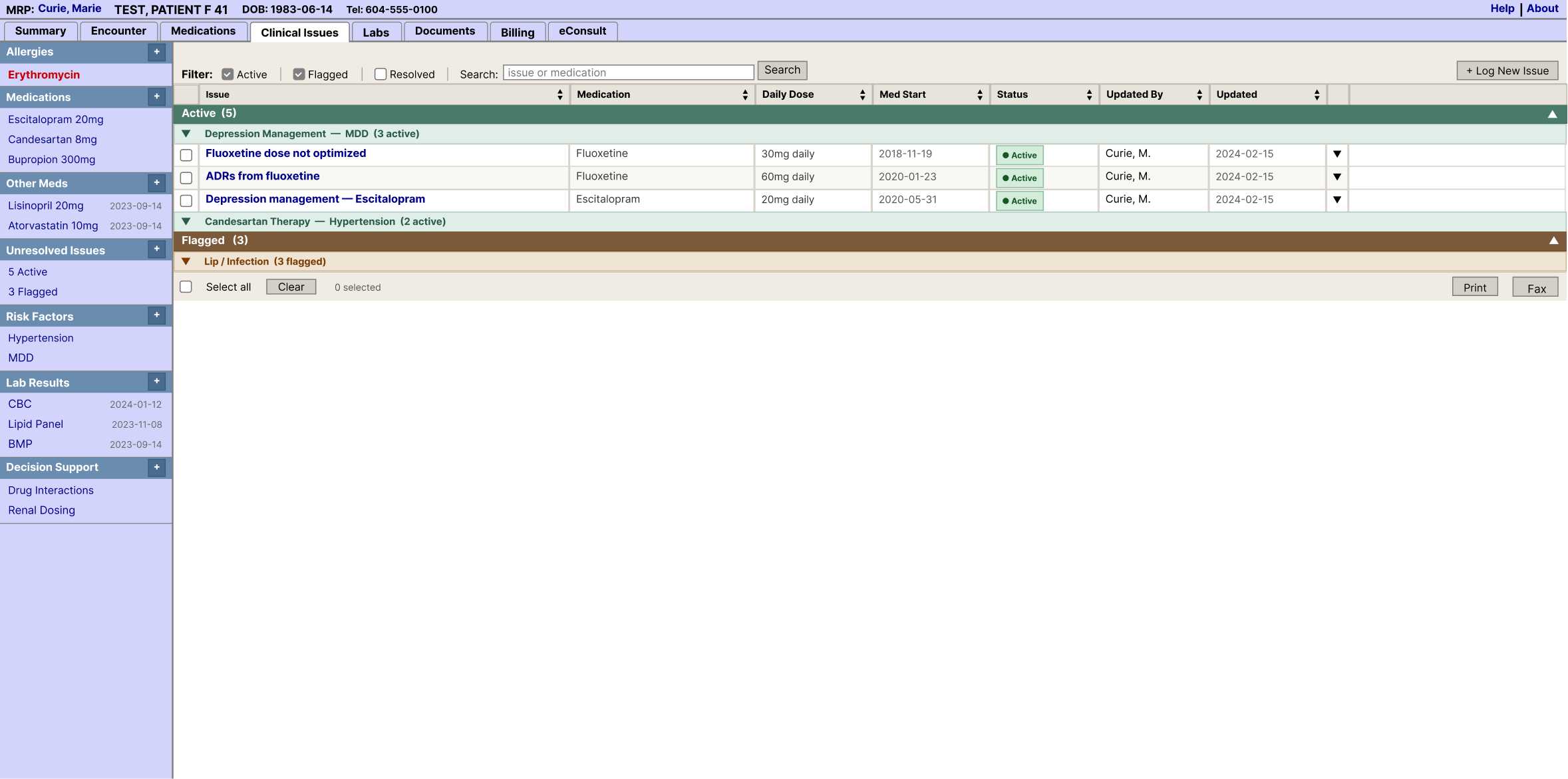Click the Unresolved Issues plus icon
This screenshot has width=1568, height=779.
pos(156,249)
